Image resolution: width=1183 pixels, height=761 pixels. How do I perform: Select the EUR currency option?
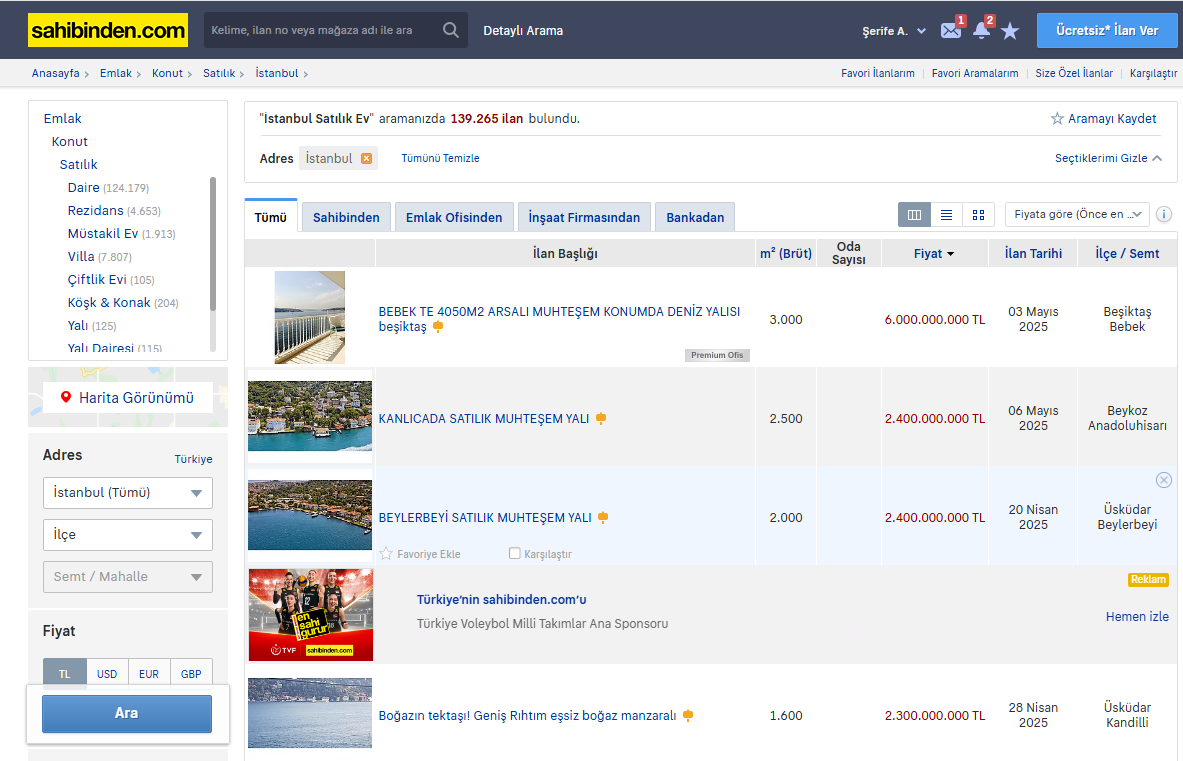tap(149, 674)
